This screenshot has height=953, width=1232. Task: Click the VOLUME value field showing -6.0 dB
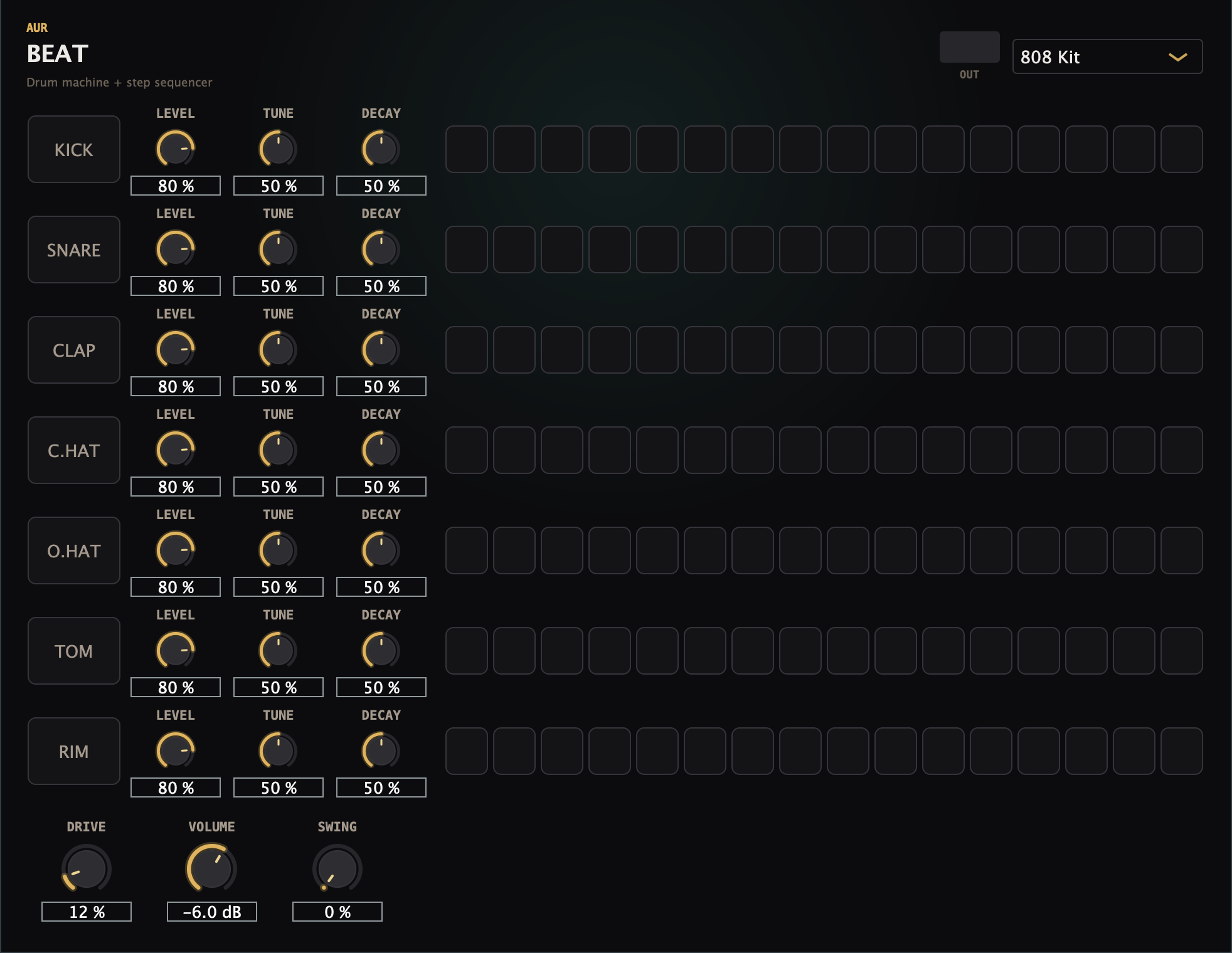pos(212,912)
